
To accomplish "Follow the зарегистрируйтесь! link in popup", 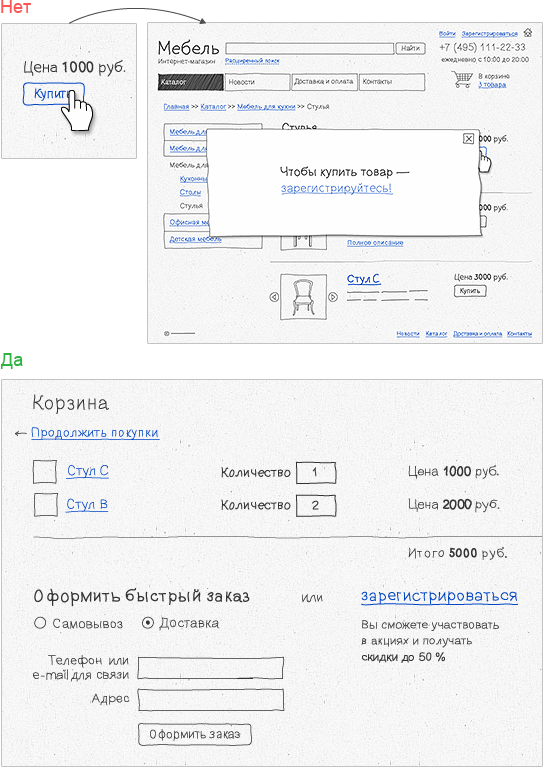I will (337, 188).
